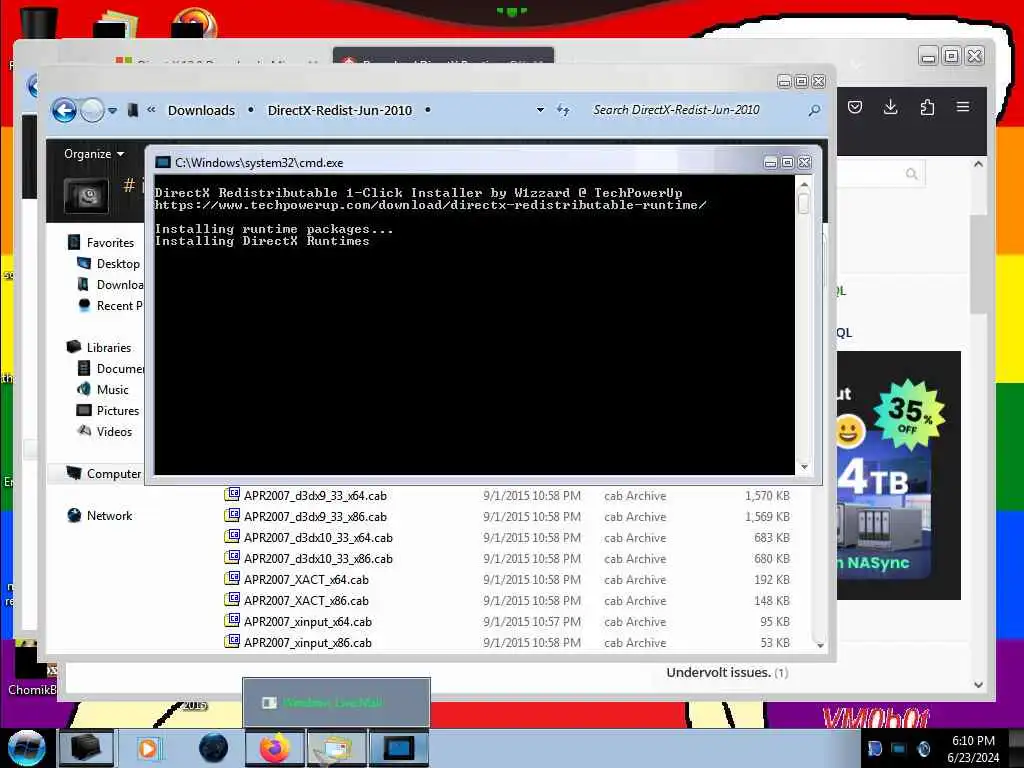
Task: Select file APR2007_d3dx9_33_x64.cab
Action: point(315,496)
